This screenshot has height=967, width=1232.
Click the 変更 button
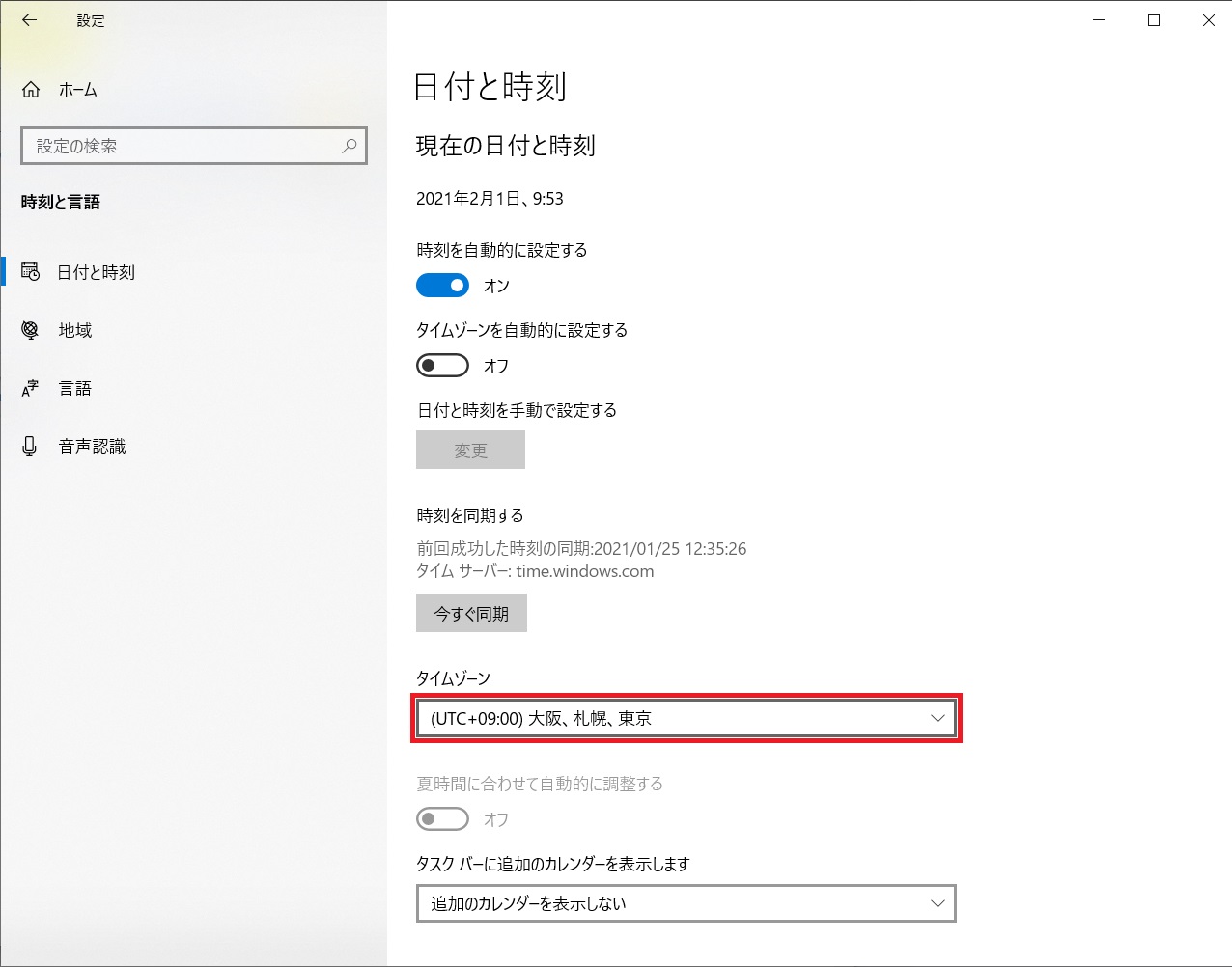point(470,450)
